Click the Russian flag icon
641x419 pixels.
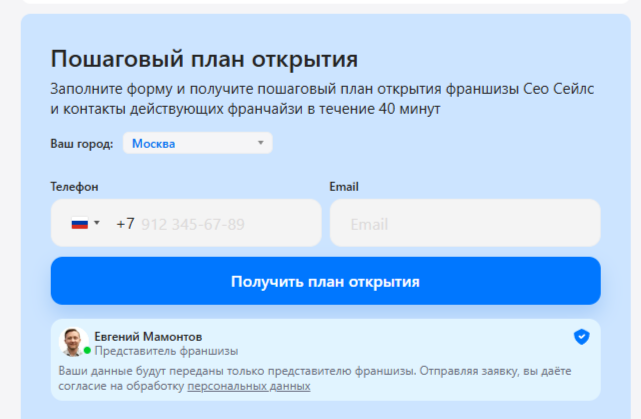[x=79, y=224]
